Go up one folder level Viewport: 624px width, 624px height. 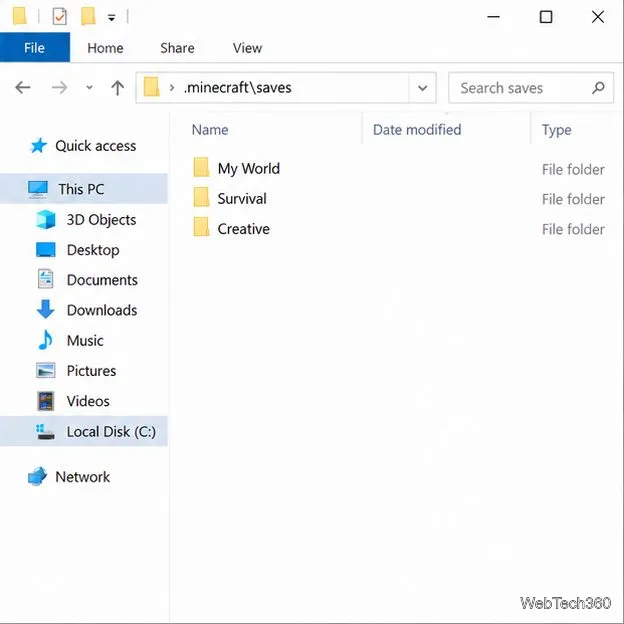[x=117, y=88]
